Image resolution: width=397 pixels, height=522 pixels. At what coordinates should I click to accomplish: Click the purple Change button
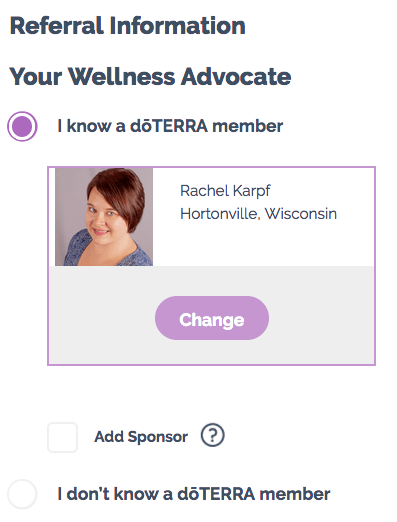pyautogui.click(x=212, y=318)
